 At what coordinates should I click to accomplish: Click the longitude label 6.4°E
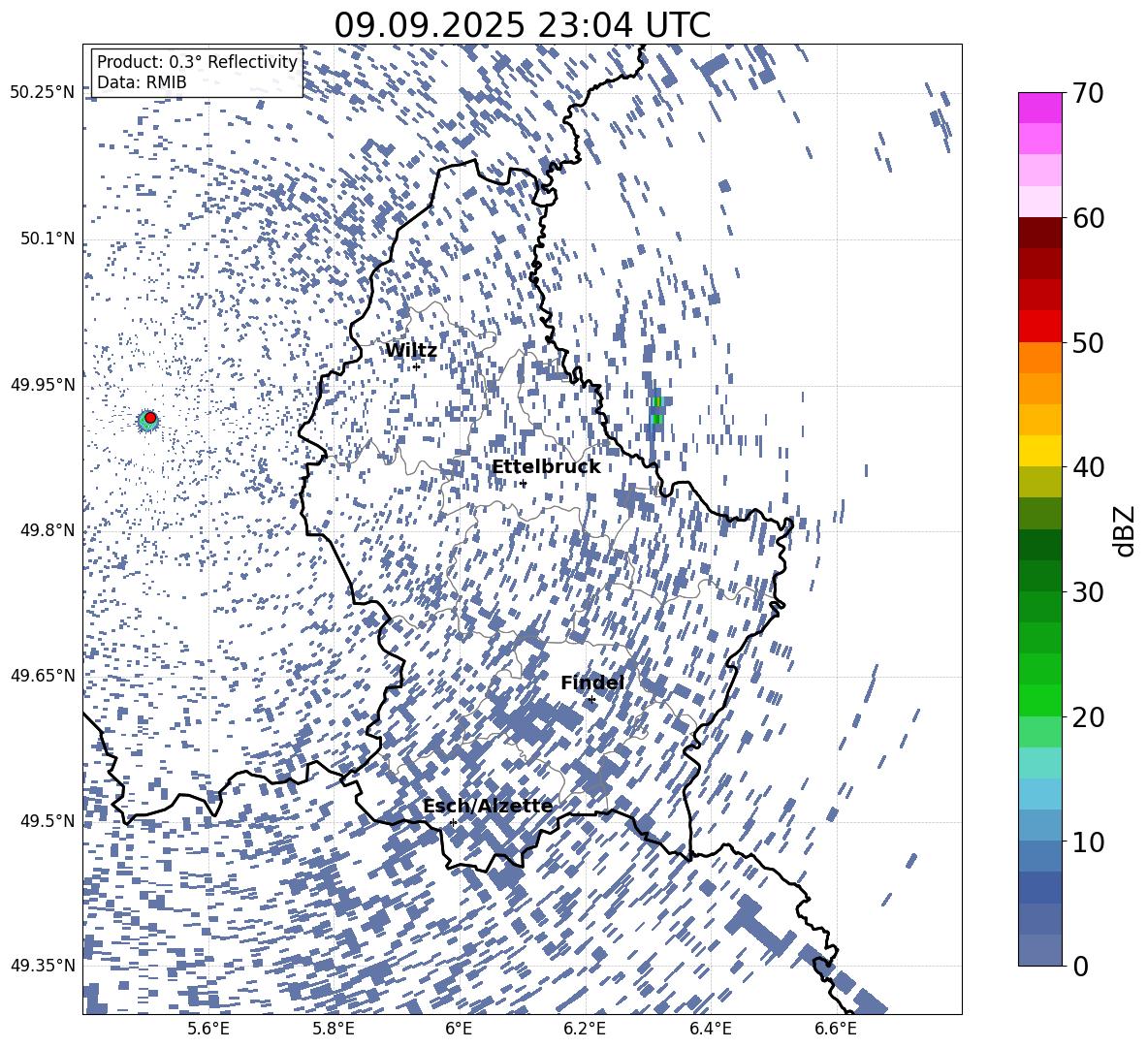(711, 1029)
